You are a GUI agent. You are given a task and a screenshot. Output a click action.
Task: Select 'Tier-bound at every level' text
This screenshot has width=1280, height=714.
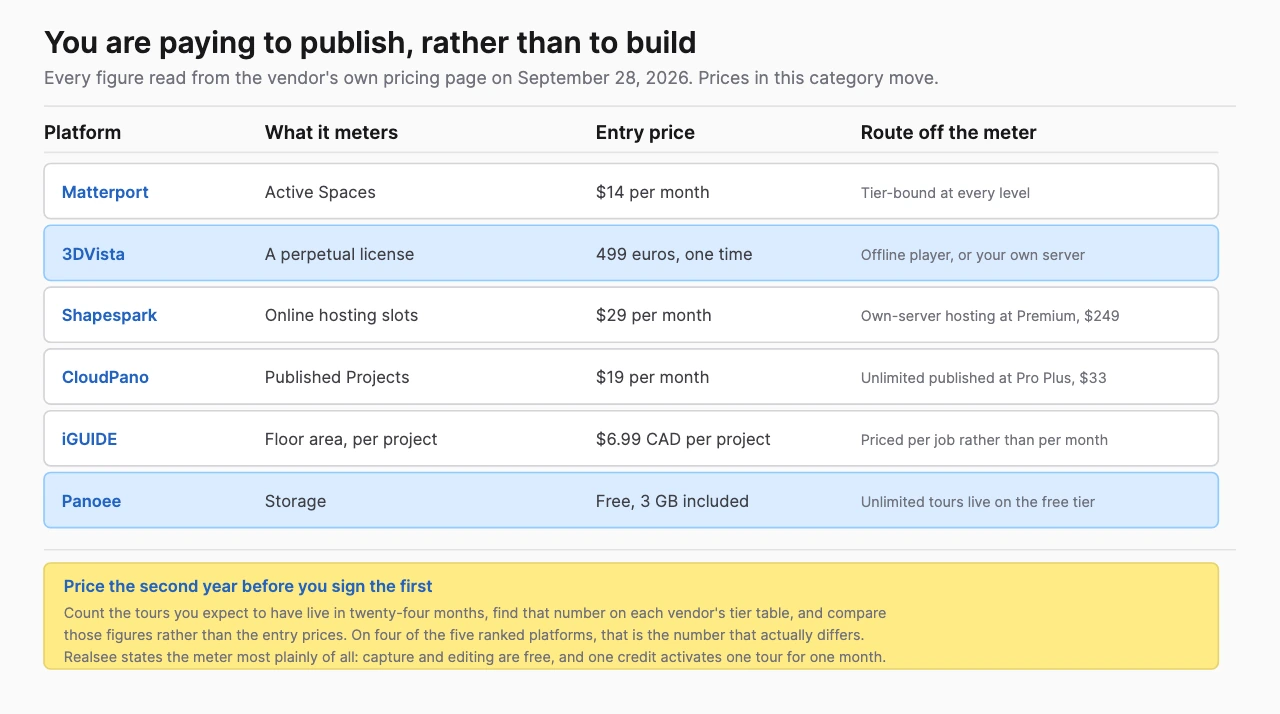(945, 193)
